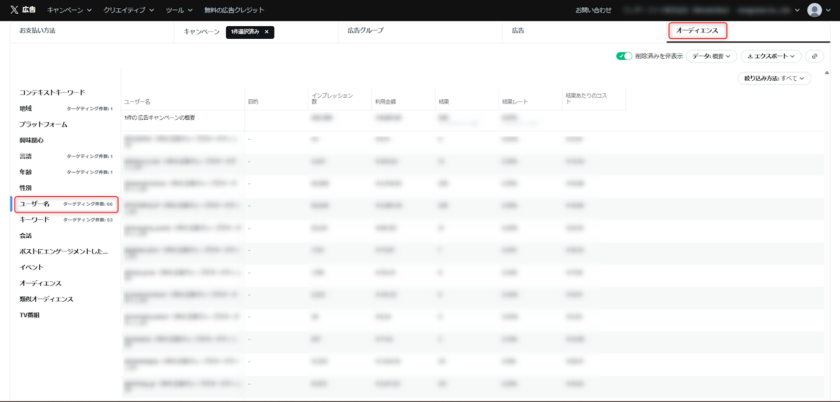Image resolution: width=840 pixels, height=402 pixels.
Task: Open the お支払い方法 tab
Action: pos(38,32)
